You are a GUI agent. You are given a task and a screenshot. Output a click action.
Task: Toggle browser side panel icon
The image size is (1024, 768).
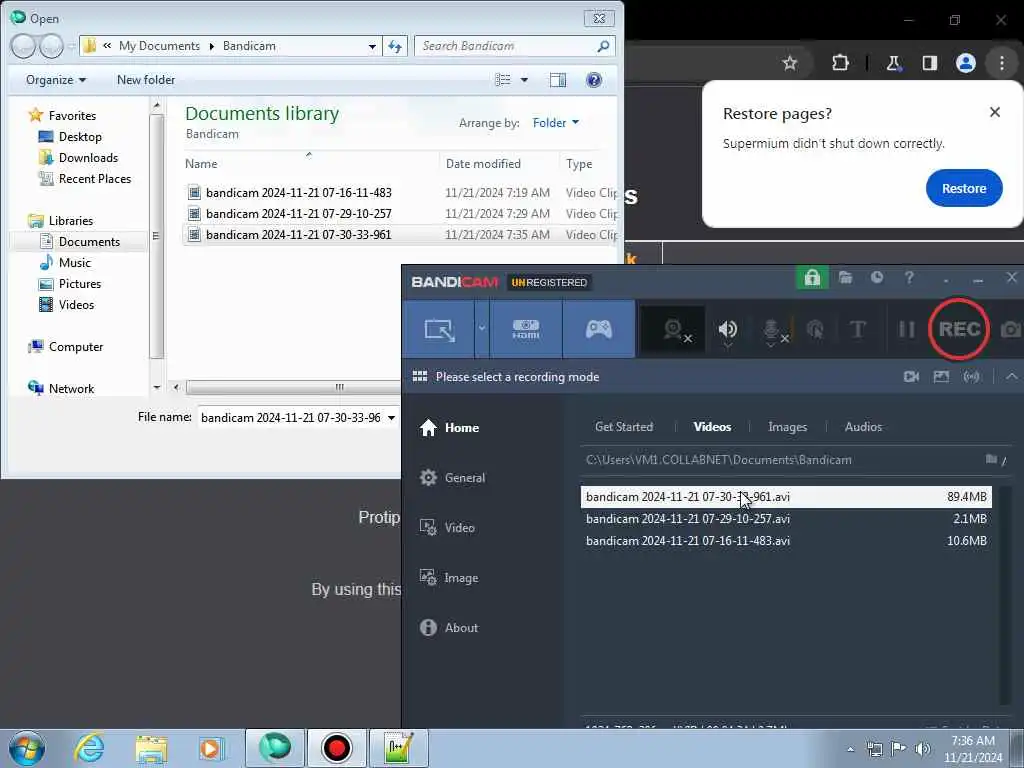(x=929, y=63)
